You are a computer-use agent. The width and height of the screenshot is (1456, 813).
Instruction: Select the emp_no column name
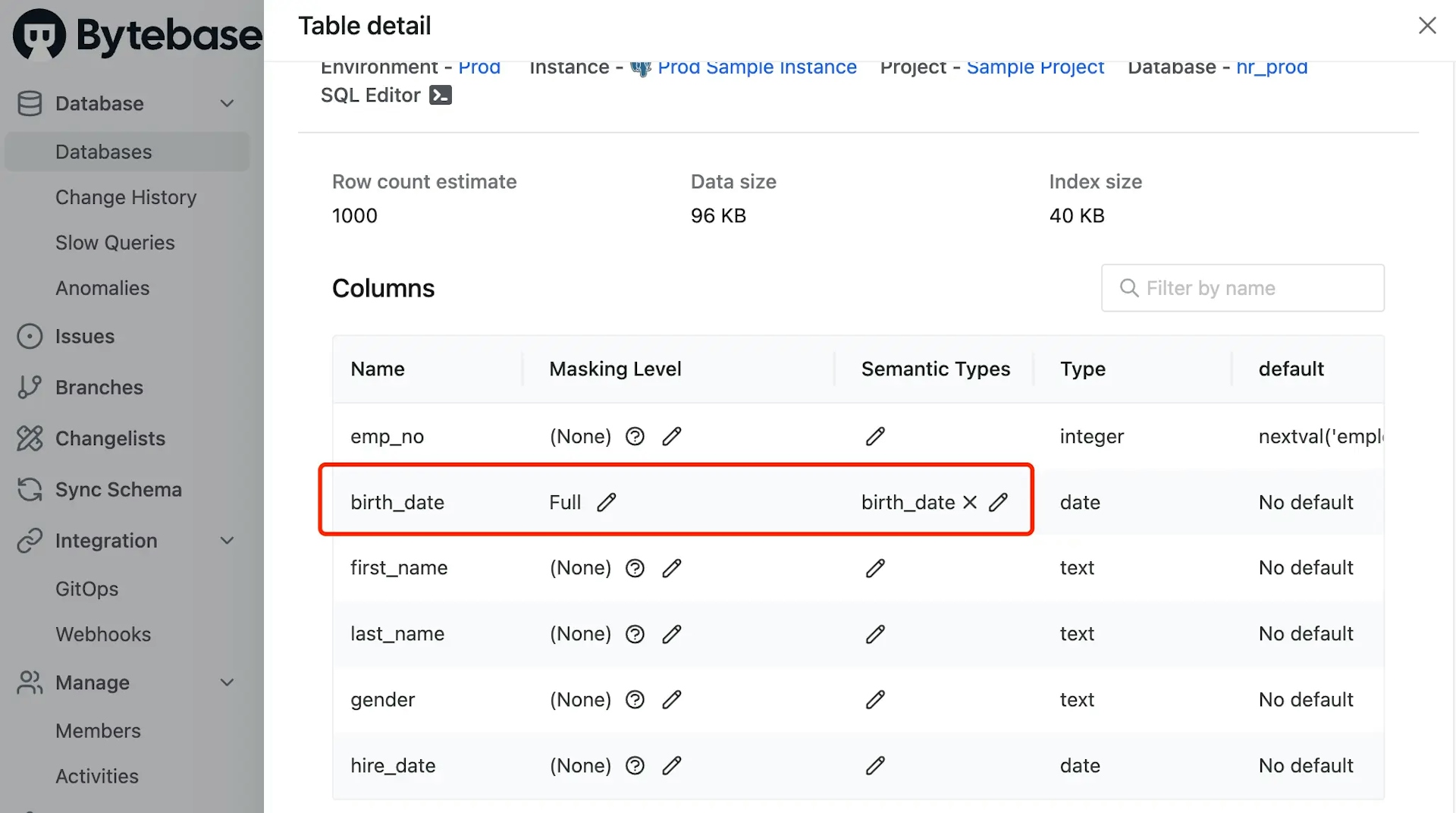tap(387, 437)
